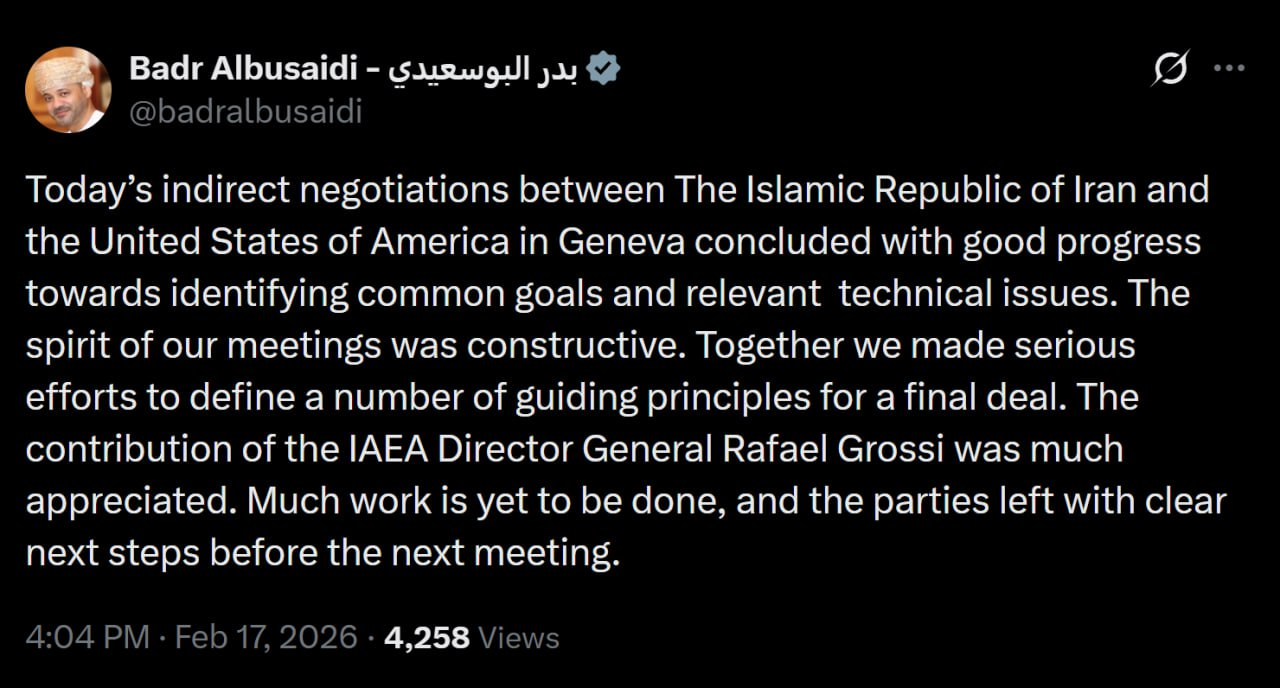The width and height of the screenshot is (1280, 688).
Task: Click the "Feb 17, 2026" date
Action: pos(266,637)
